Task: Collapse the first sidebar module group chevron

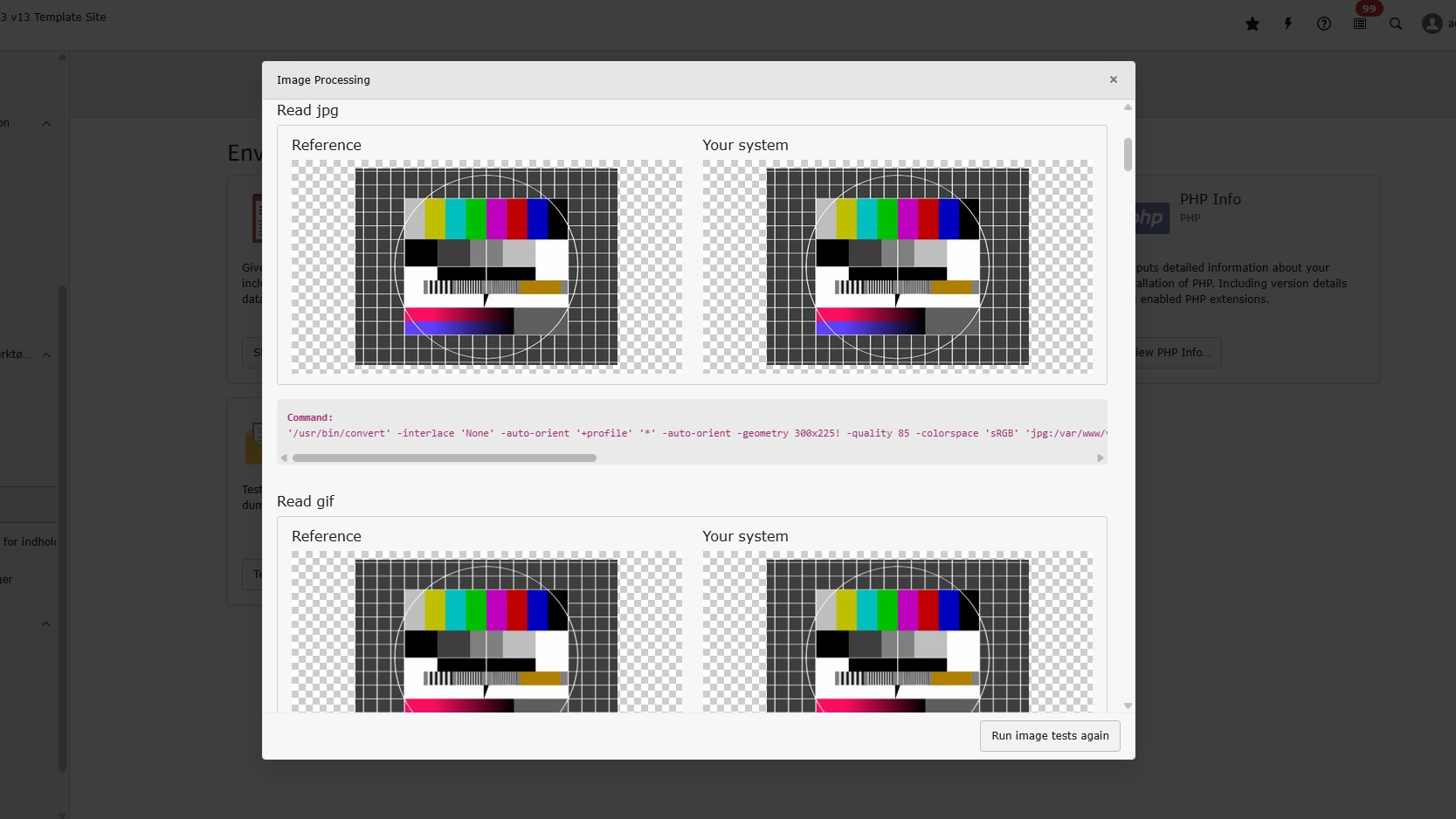Action: pyautogui.click(x=46, y=123)
